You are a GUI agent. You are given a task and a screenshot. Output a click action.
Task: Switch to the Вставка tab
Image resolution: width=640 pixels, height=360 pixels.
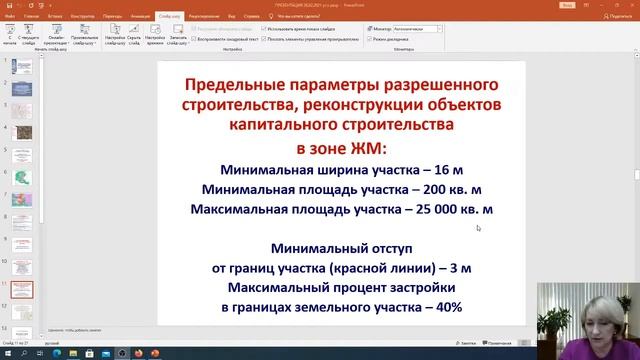(x=55, y=16)
